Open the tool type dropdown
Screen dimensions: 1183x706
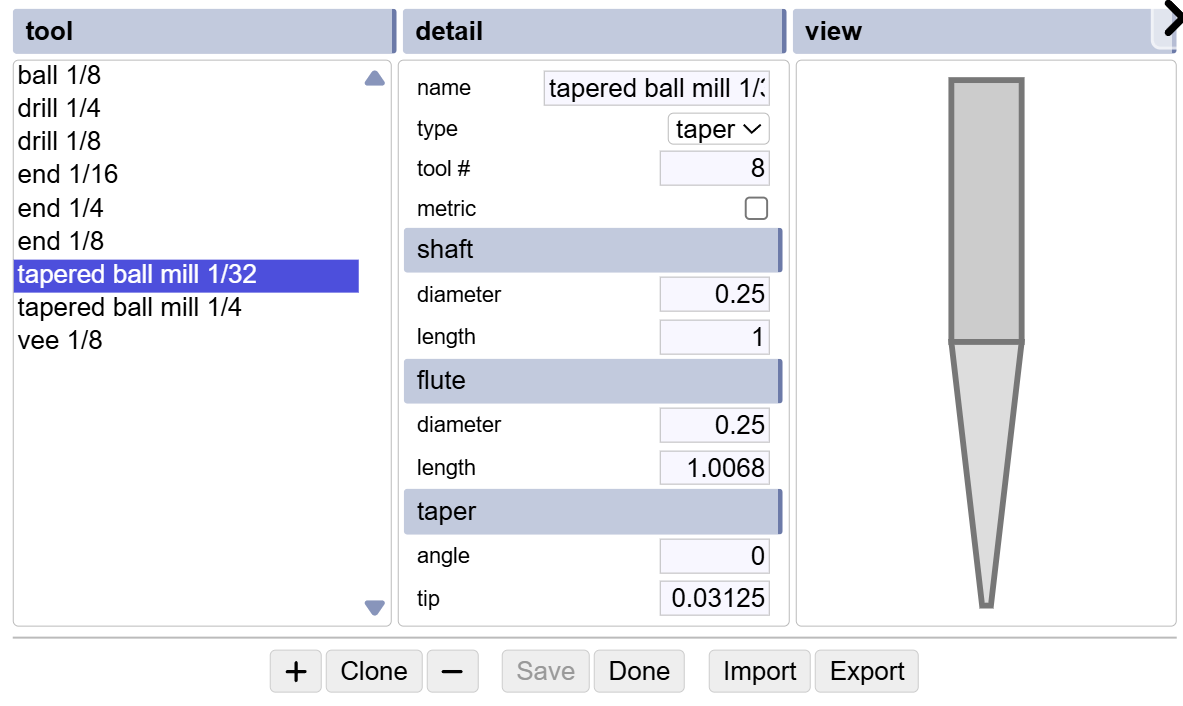click(718, 129)
